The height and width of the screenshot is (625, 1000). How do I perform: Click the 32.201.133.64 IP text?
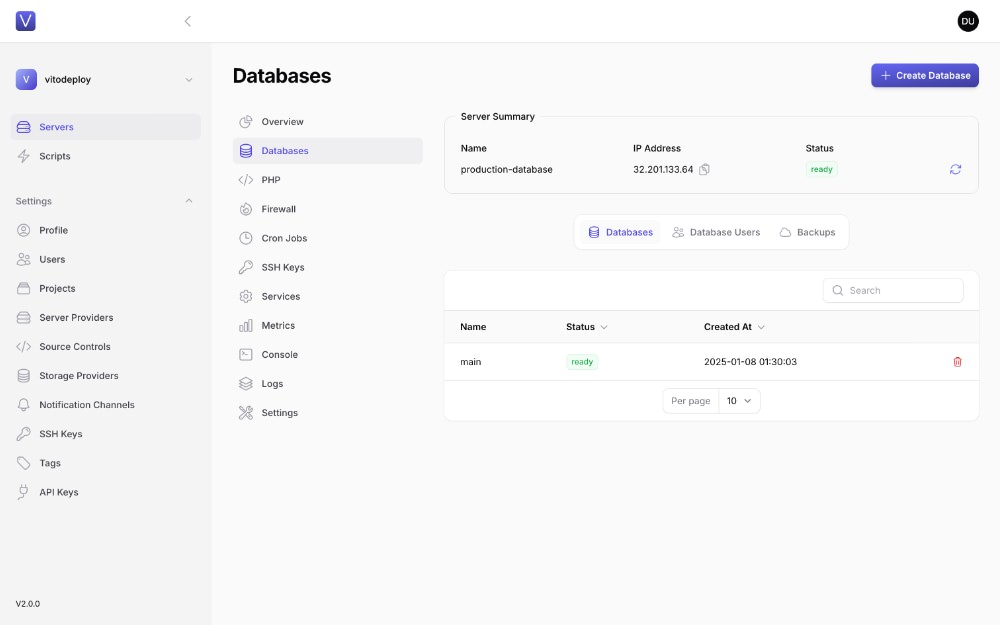[x=663, y=170]
